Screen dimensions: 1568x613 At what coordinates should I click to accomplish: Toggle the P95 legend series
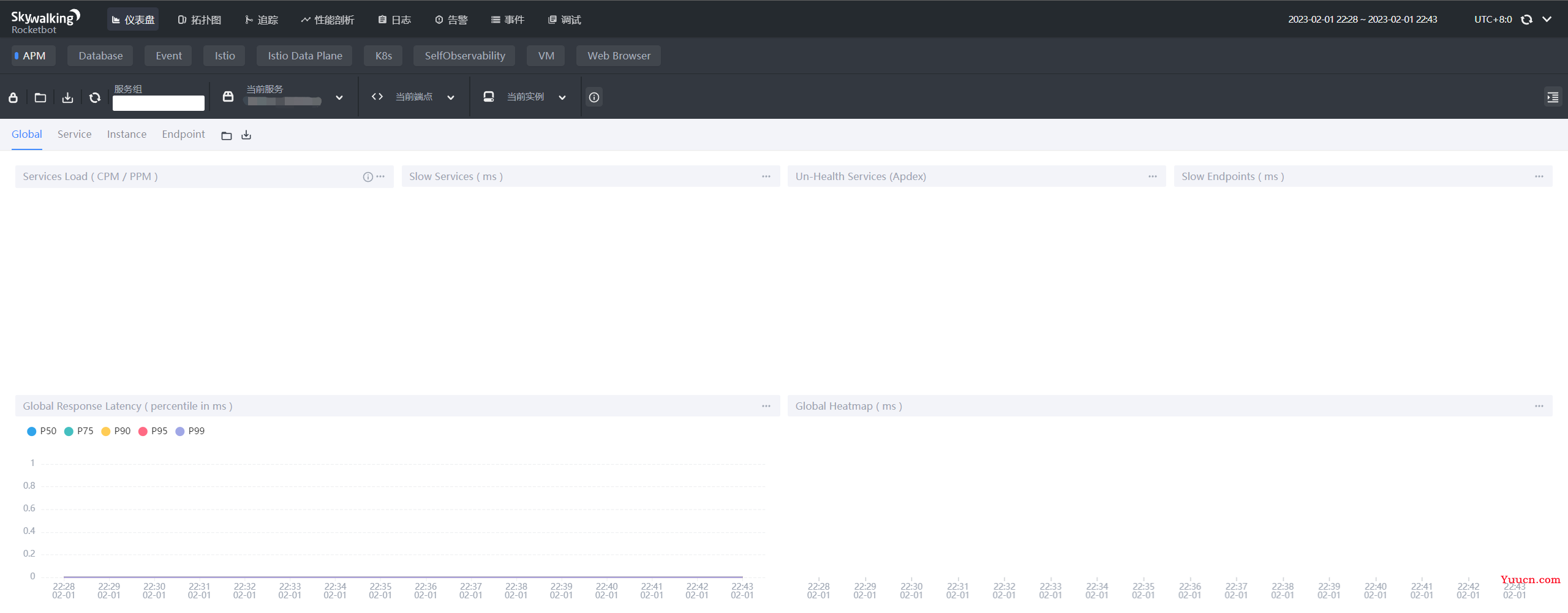(x=153, y=431)
